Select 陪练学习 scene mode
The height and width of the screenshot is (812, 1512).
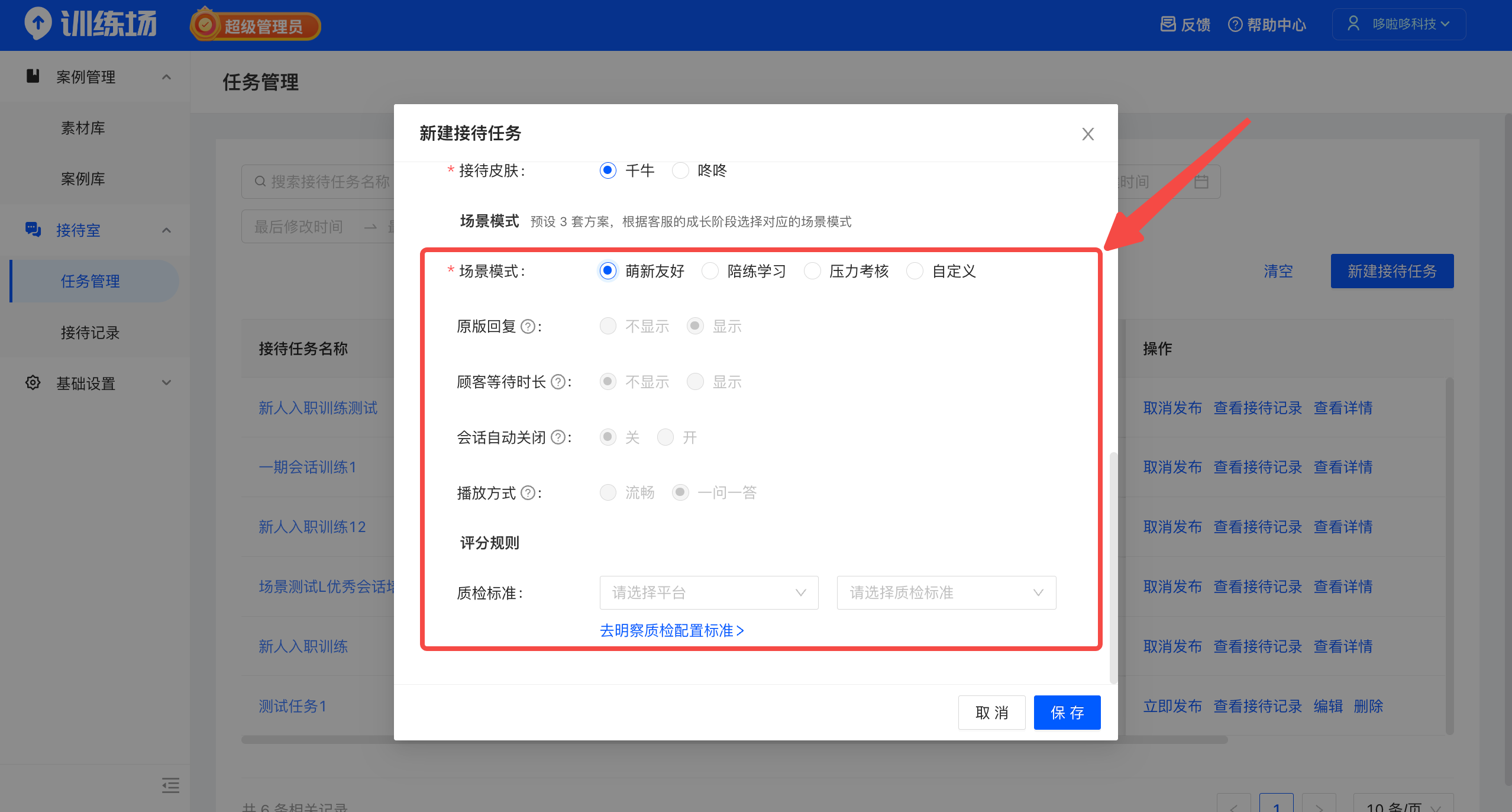pyautogui.click(x=710, y=271)
